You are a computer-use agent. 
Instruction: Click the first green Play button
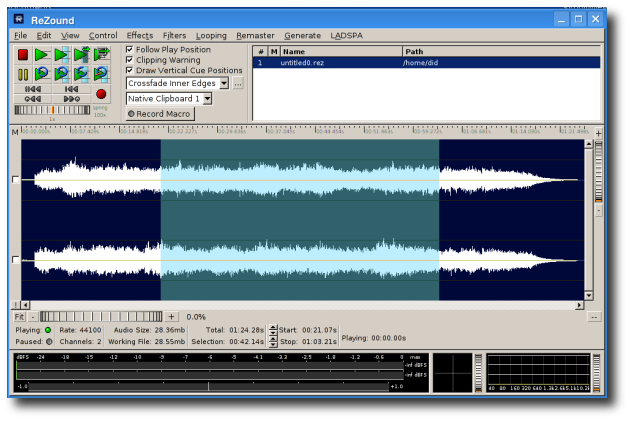tap(41, 55)
